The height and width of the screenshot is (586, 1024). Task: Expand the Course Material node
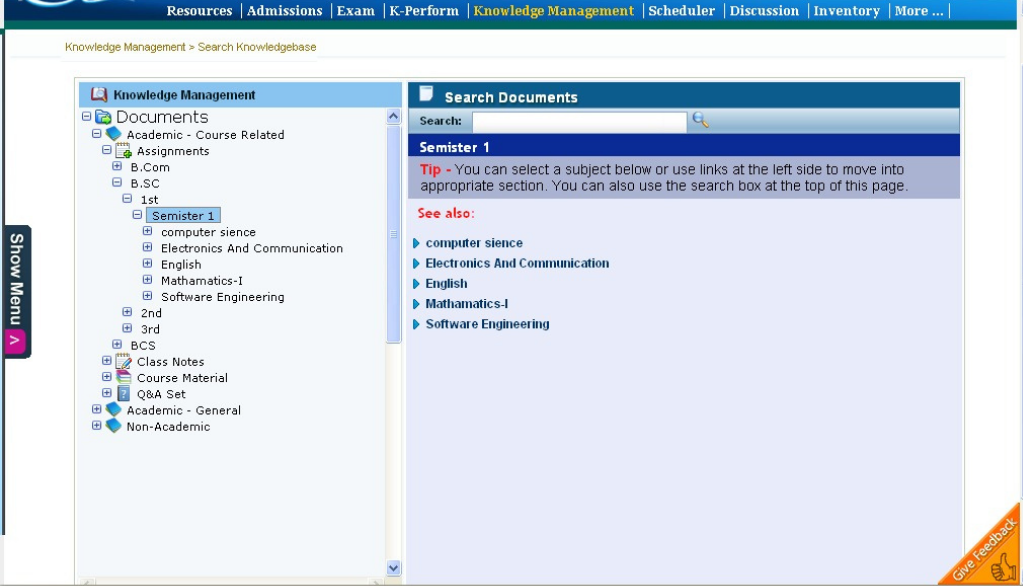106,377
